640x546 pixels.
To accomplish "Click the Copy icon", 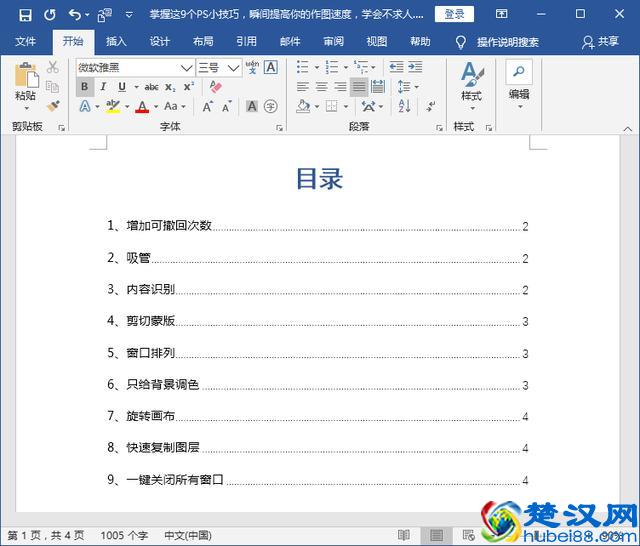I will (53, 87).
